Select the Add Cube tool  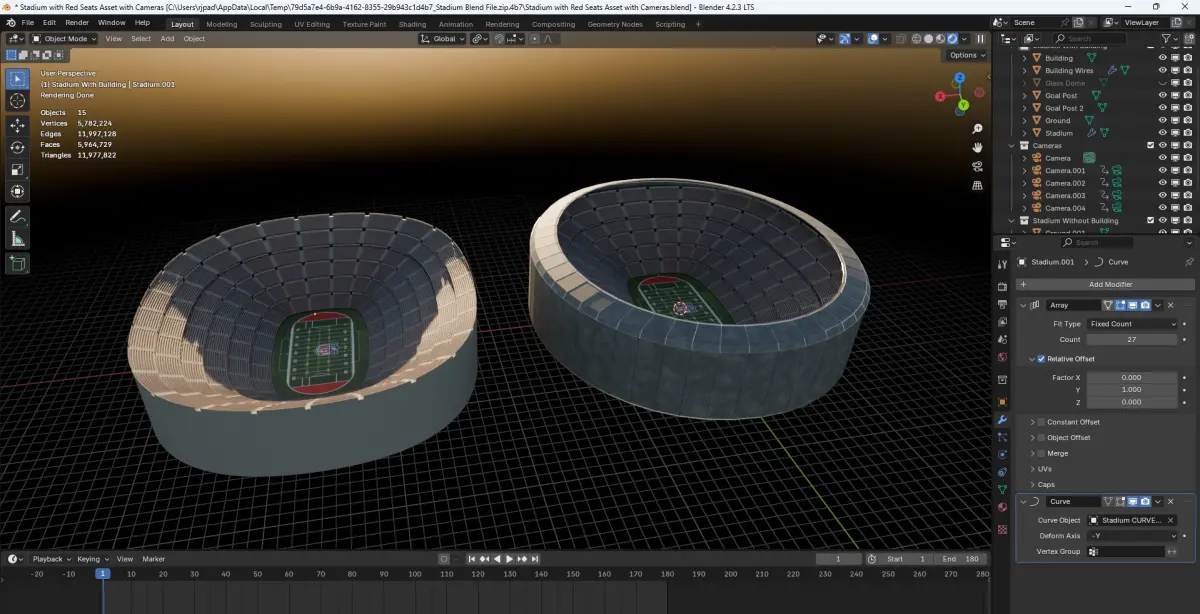(17, 263)
